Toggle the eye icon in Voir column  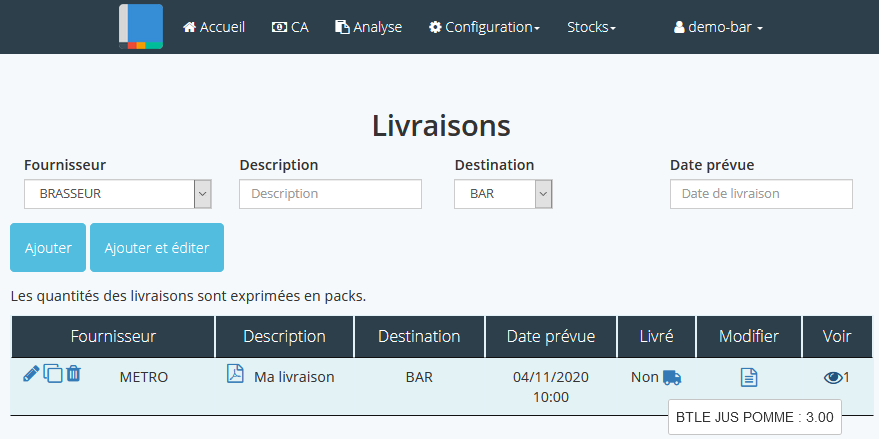tap(832, 377)
